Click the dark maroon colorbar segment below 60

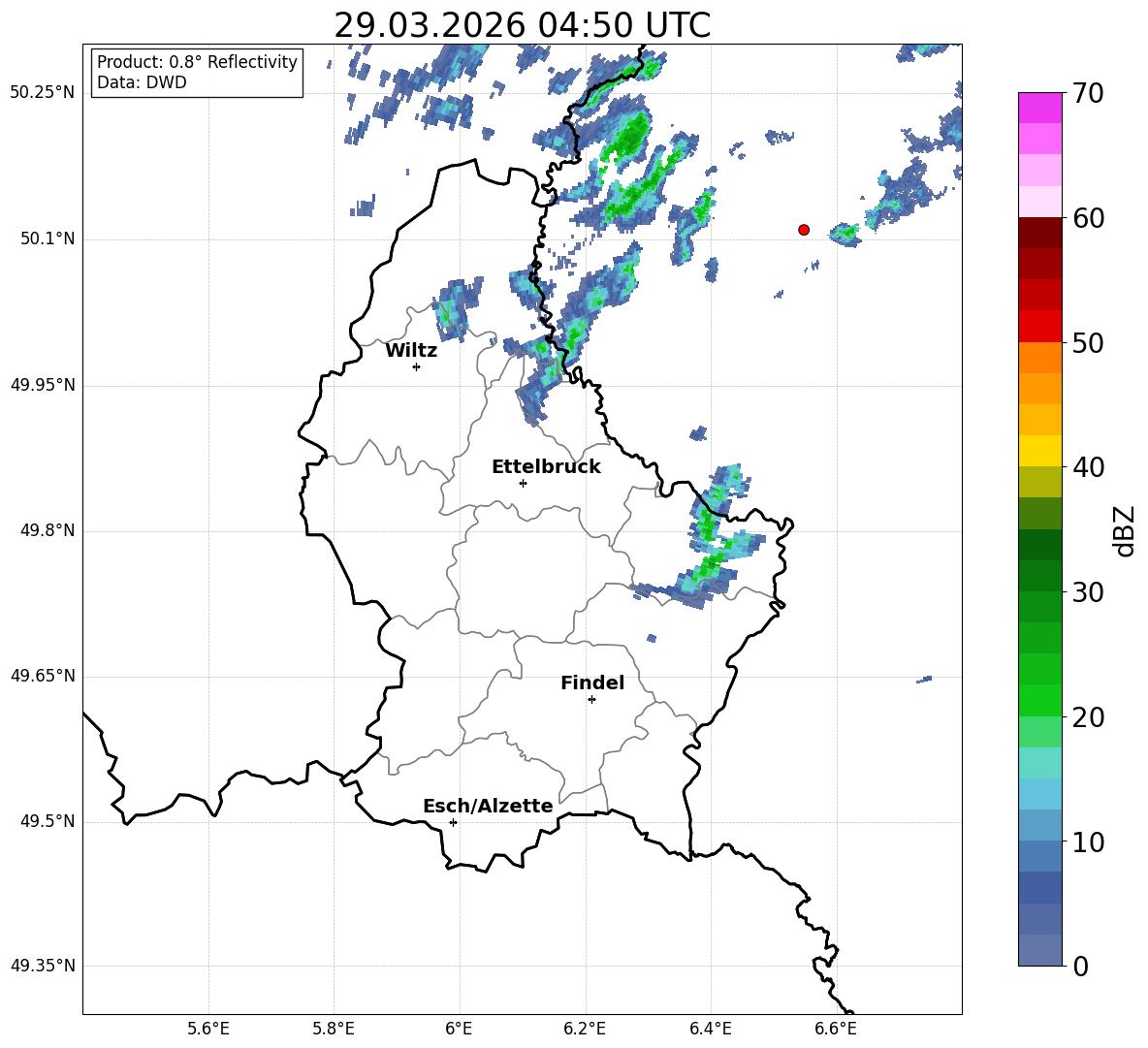click(1039, 233)
